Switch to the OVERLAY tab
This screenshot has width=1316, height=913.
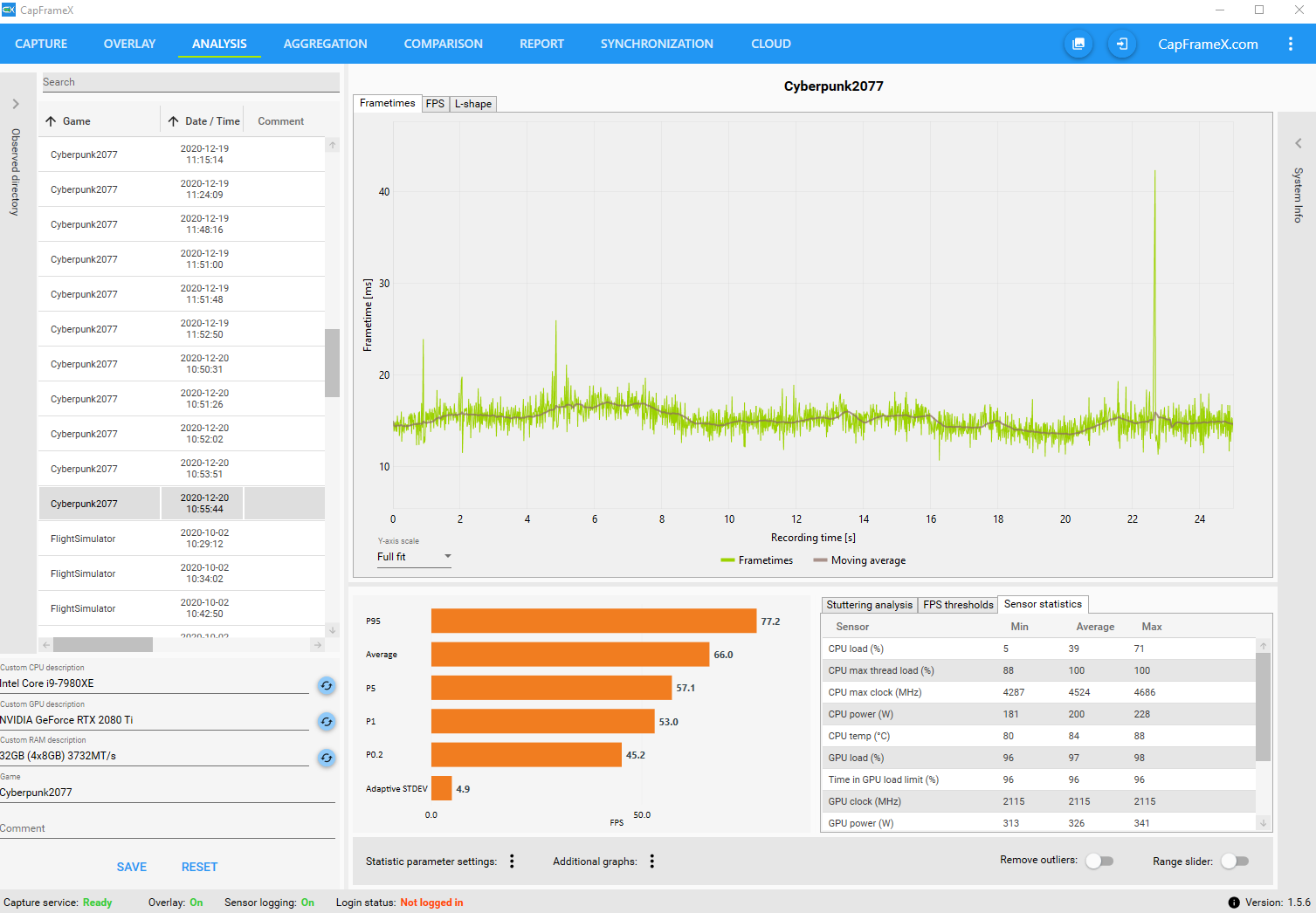click(x=129, y=44)
